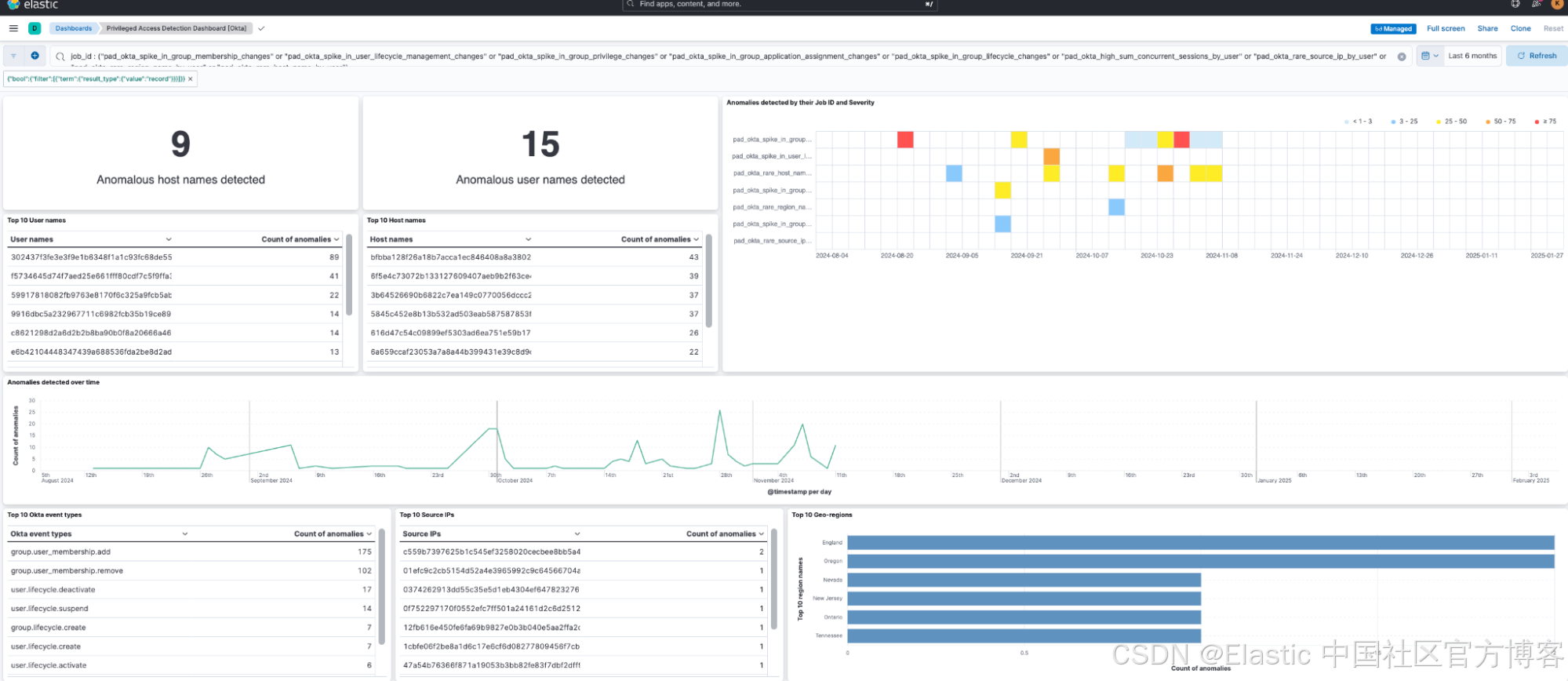Sort Top 10 User names by Count of anomalies
This screenshot has width=1568, height=681.
click(300, 239)
